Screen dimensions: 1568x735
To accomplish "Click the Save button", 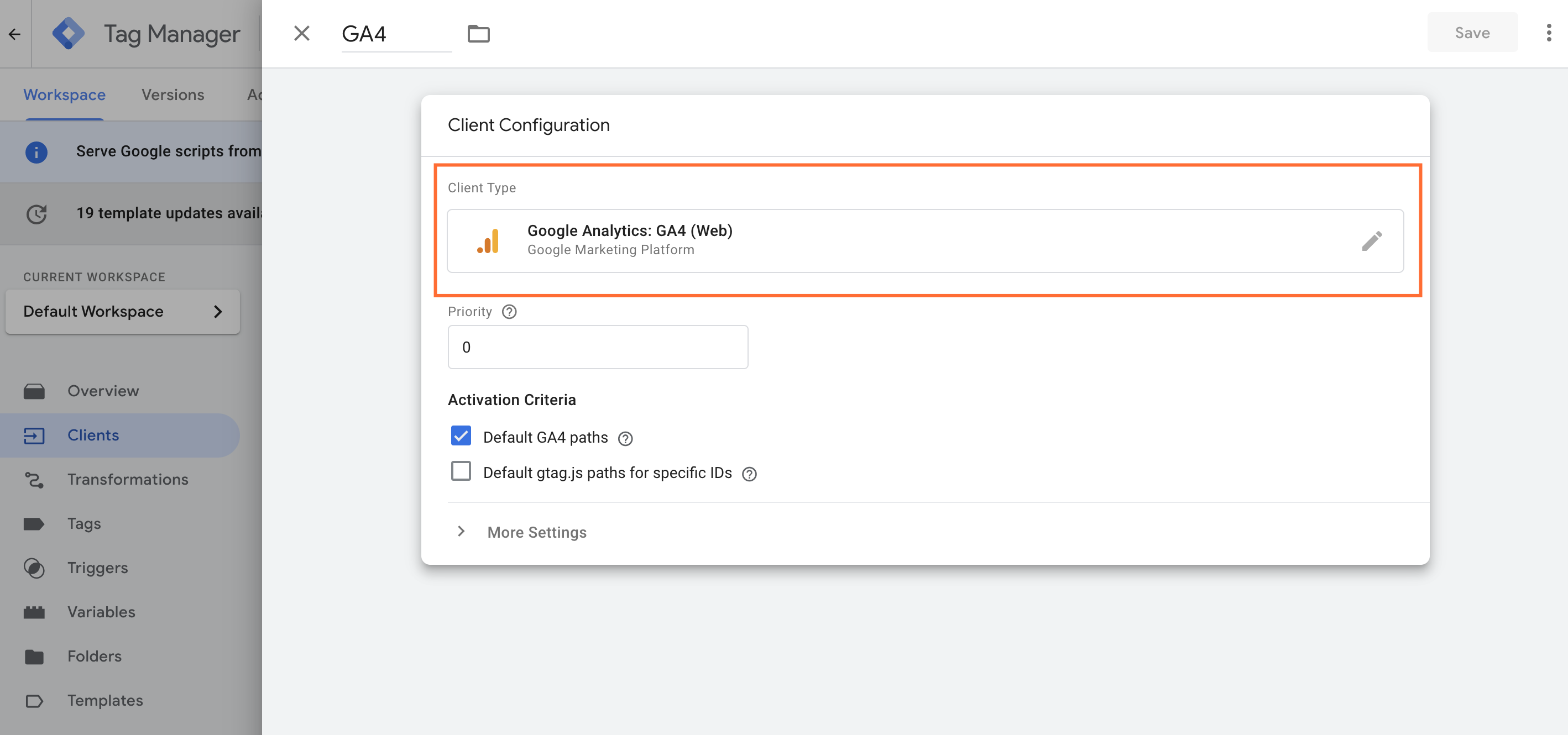I will 1472,33.
